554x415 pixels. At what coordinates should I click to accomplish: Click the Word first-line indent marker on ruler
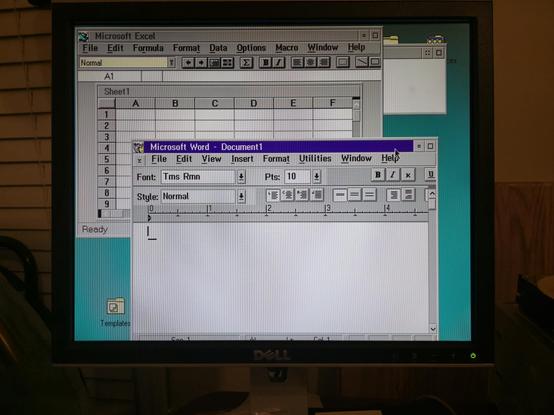coord(149,218)
